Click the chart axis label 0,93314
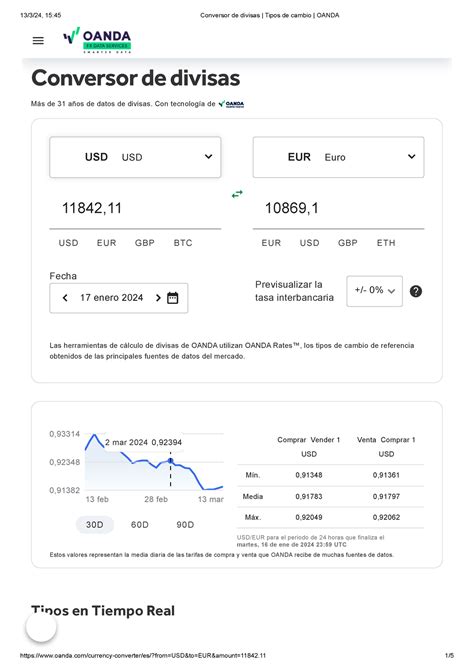The image size is (474, 670). pyautogui.click(x=65, y=434)
